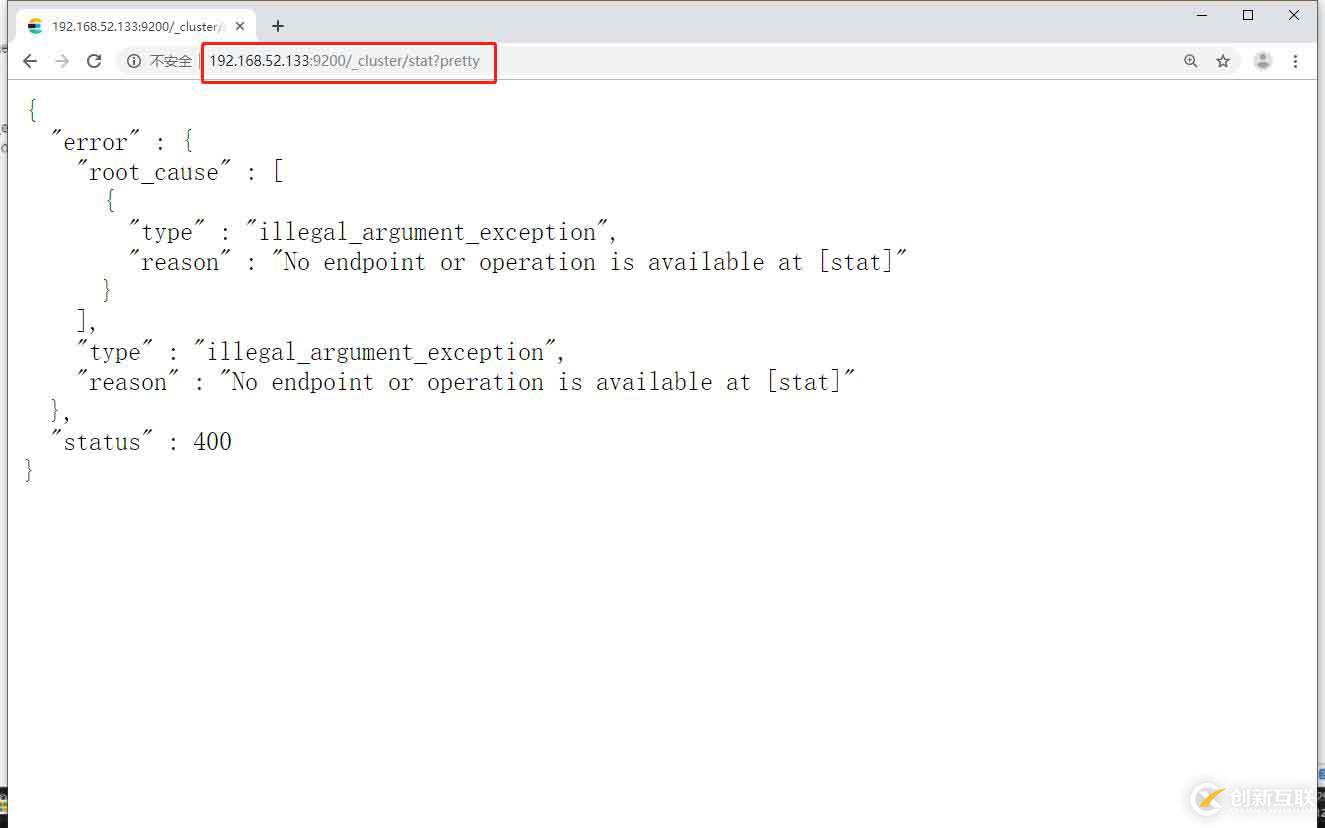Go back with the browser back arrow
Image resolution: width=1325 pixels, height=828 pixels.
click(x=30, y=61)
